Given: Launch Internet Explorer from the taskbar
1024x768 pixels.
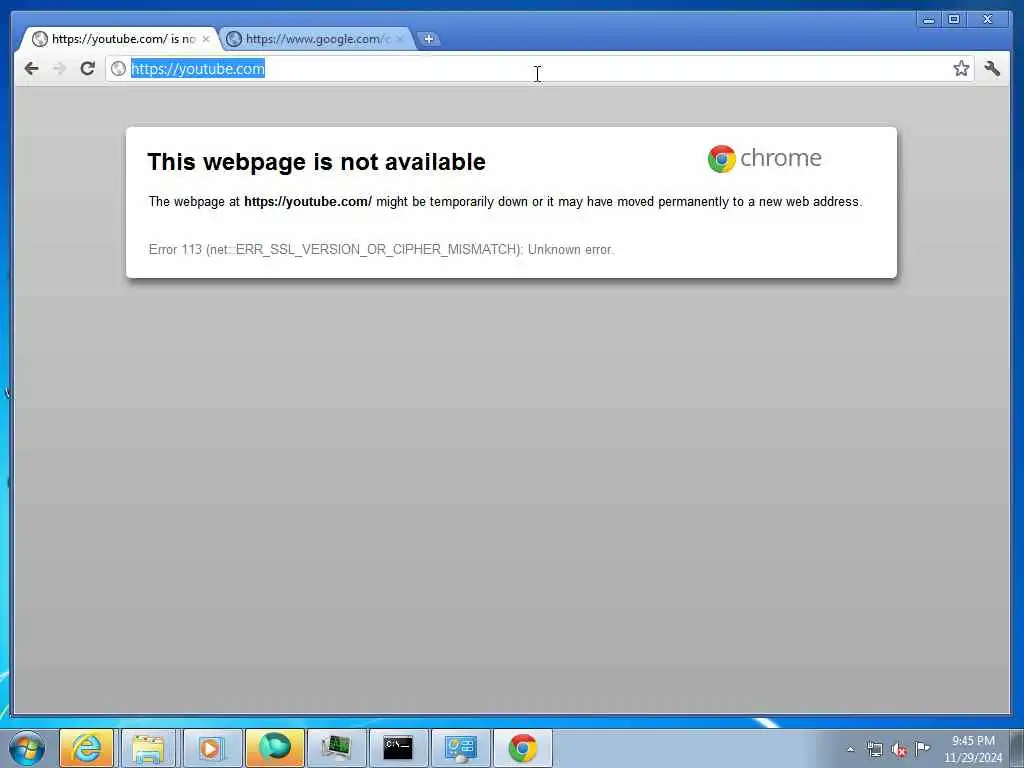Looking at the screenshot, I should [x=86, y=748].
